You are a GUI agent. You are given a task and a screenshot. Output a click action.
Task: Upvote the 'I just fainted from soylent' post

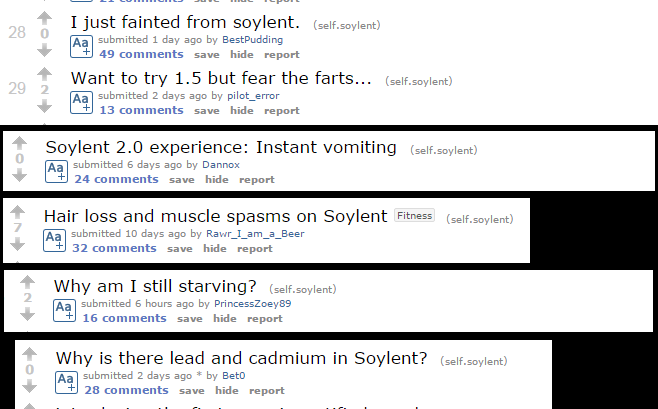point(44,18)
